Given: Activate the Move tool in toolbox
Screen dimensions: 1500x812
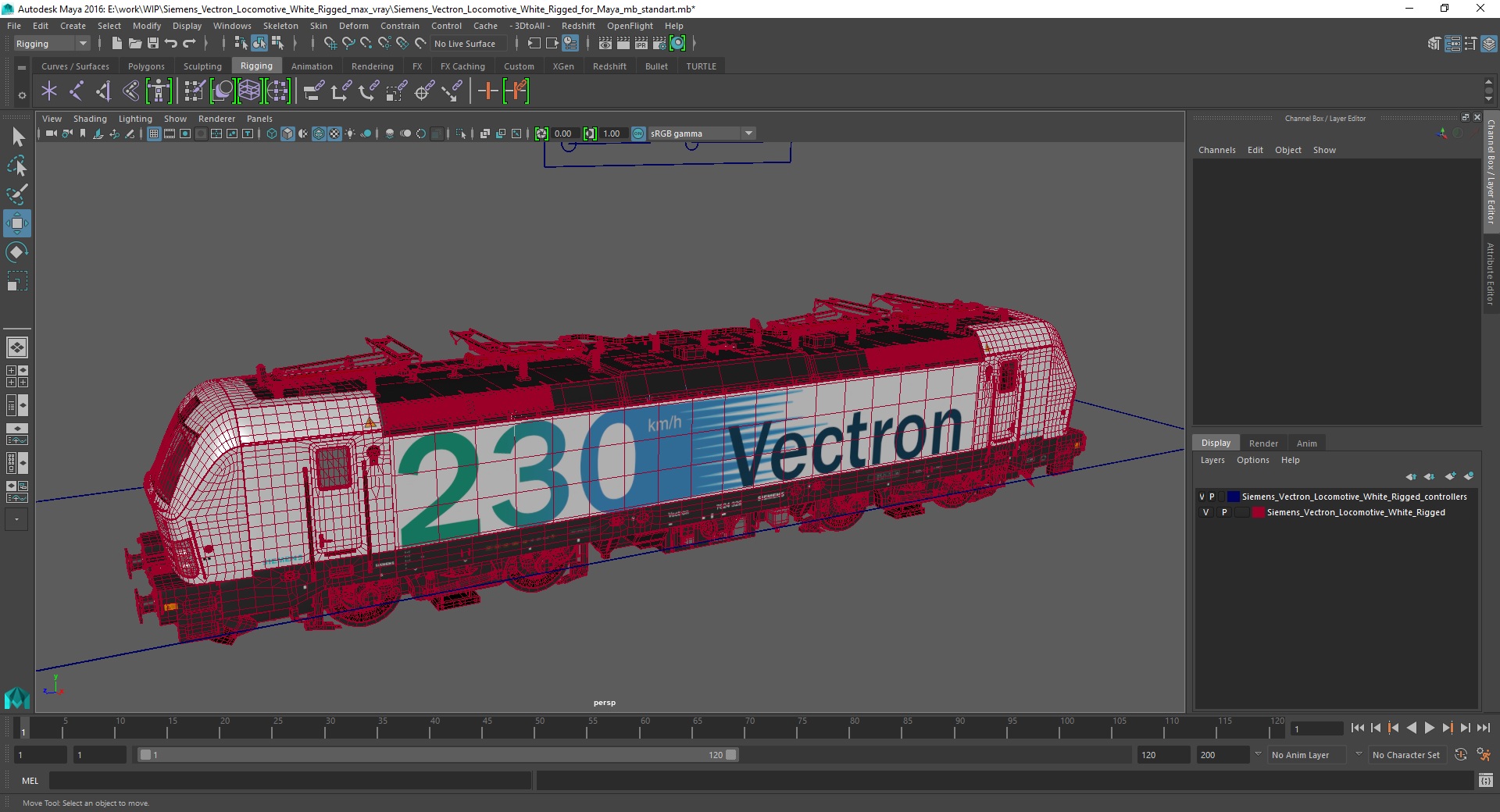Looking at the screenshot, I should click(x=17, y=223).
